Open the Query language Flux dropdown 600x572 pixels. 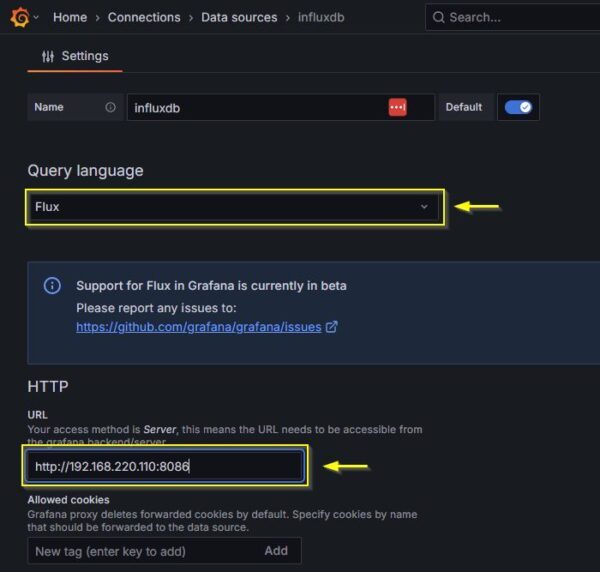click(x=235, y=207)
